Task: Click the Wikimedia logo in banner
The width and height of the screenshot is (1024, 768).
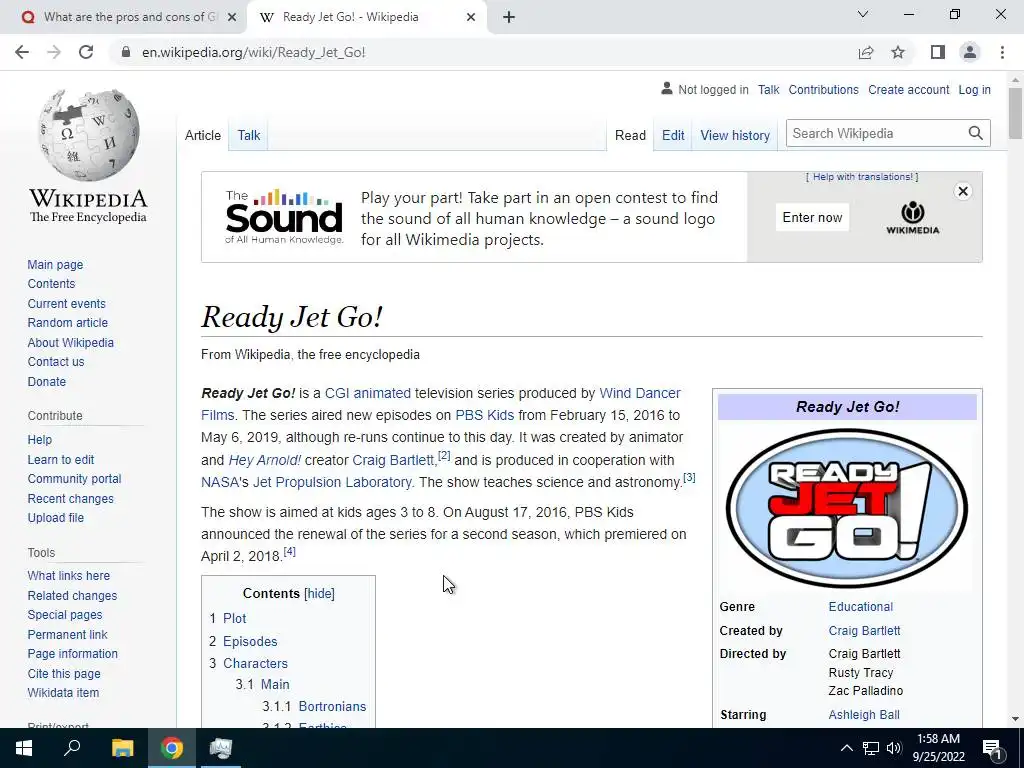Action: (x=912, y=217)
